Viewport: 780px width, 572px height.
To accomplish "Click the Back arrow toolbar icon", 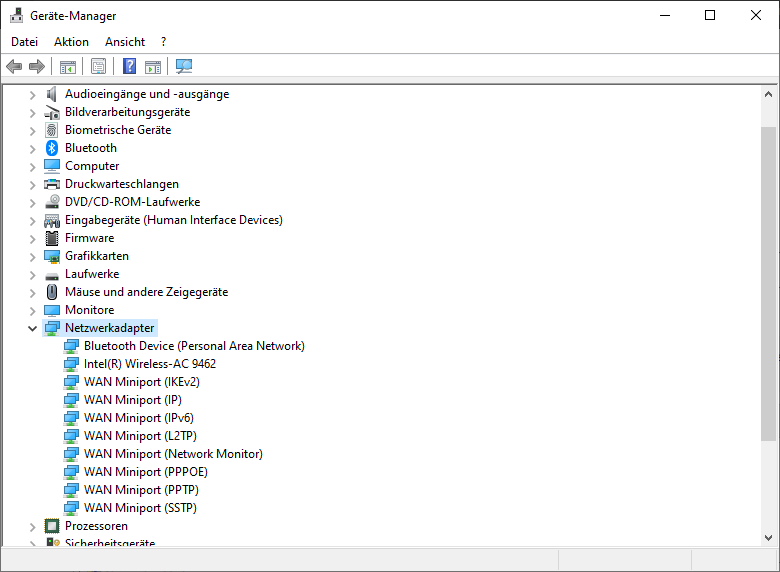I will point(14,66).
